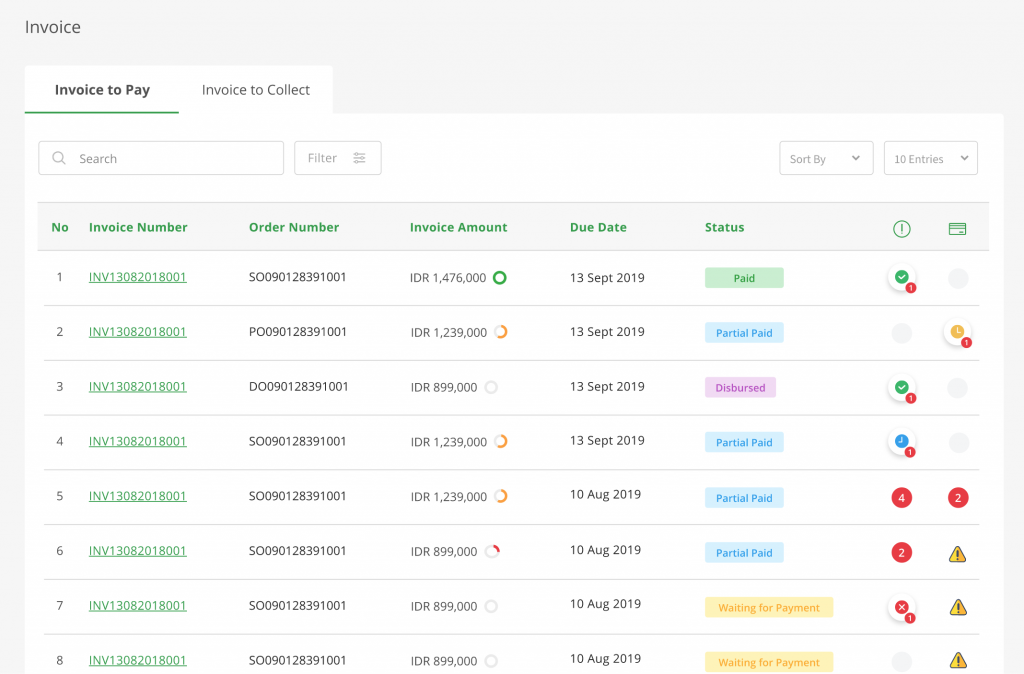This screenshot has width=1024, height=674.
Task: Click orange progress ring in row 2
Action: coord(501,332)
